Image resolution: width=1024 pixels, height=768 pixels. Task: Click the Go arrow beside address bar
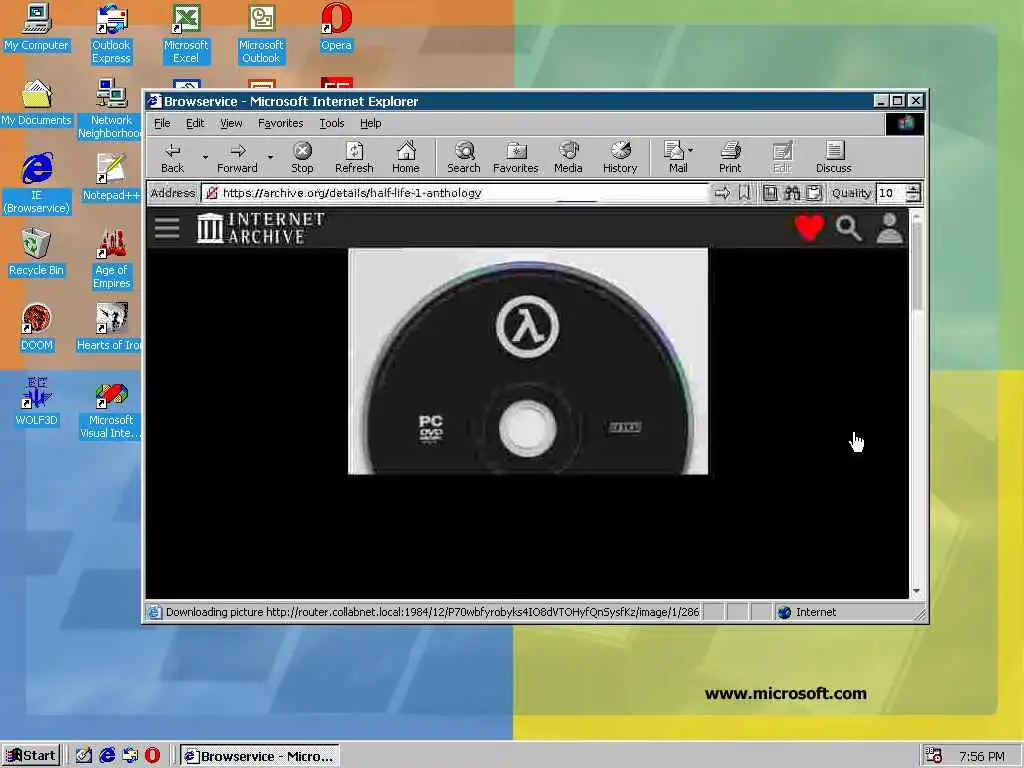[x=722, y=193]
